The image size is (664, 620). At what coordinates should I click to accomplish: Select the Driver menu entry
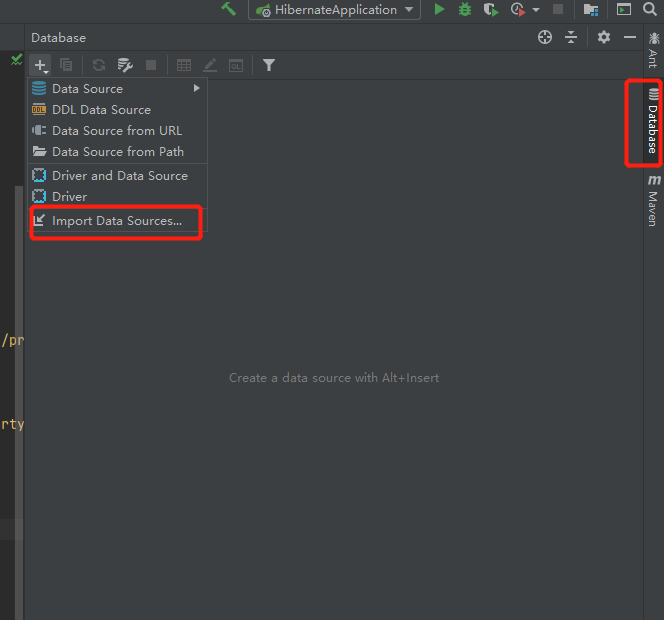69,197
